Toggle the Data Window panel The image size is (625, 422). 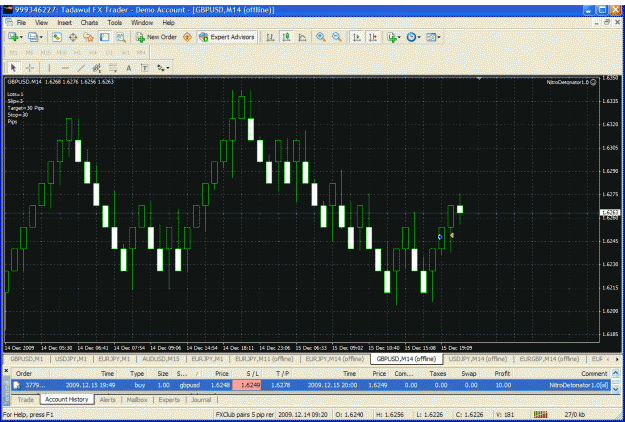[x=73, y=37]
